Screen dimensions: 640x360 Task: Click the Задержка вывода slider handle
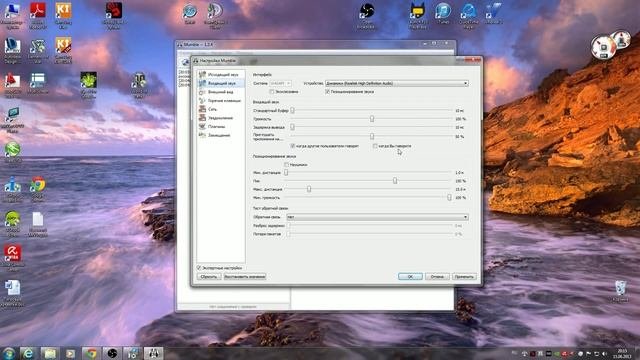(292, 127)
